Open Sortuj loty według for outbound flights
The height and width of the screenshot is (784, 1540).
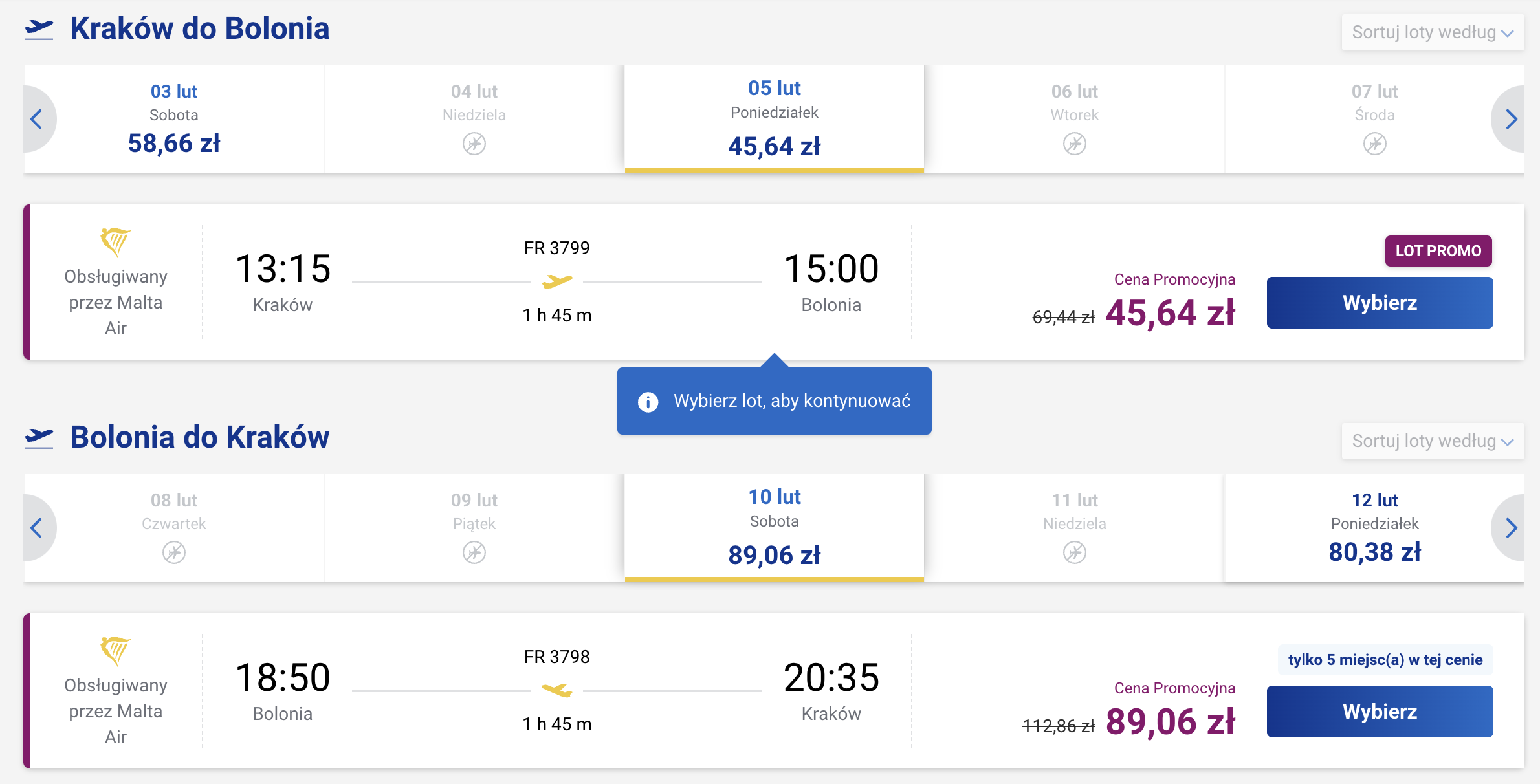click(x=1433, y=32)
